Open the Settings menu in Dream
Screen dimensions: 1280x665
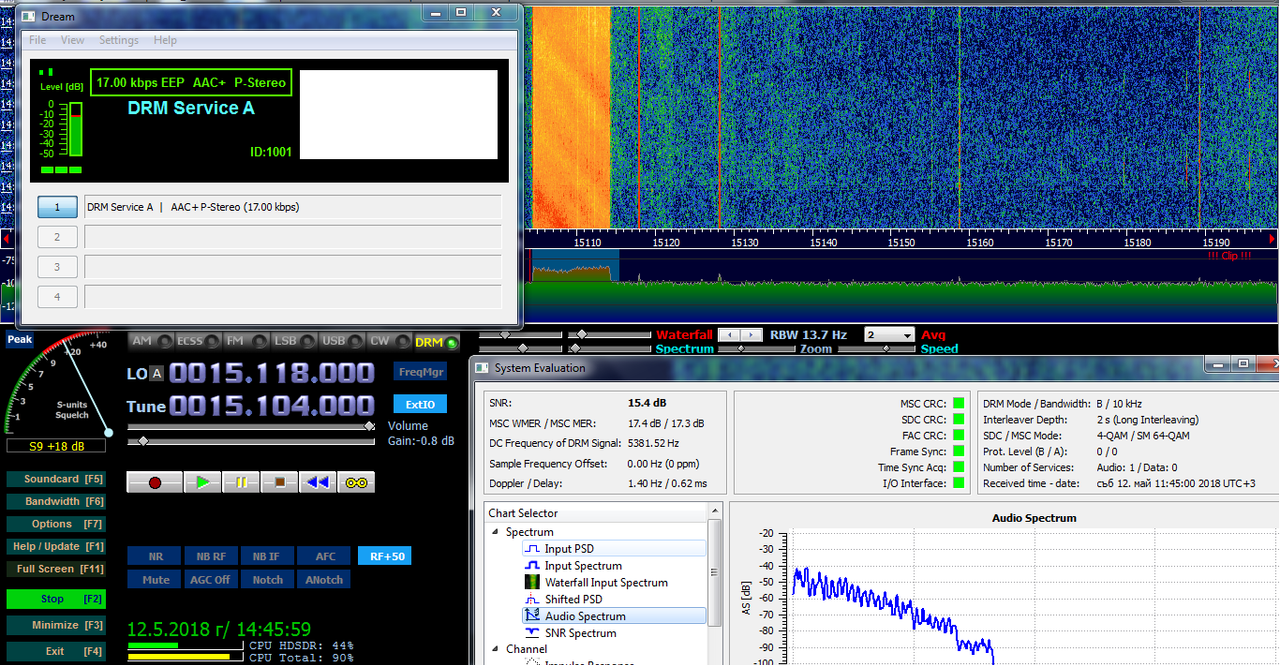[118, 40]
